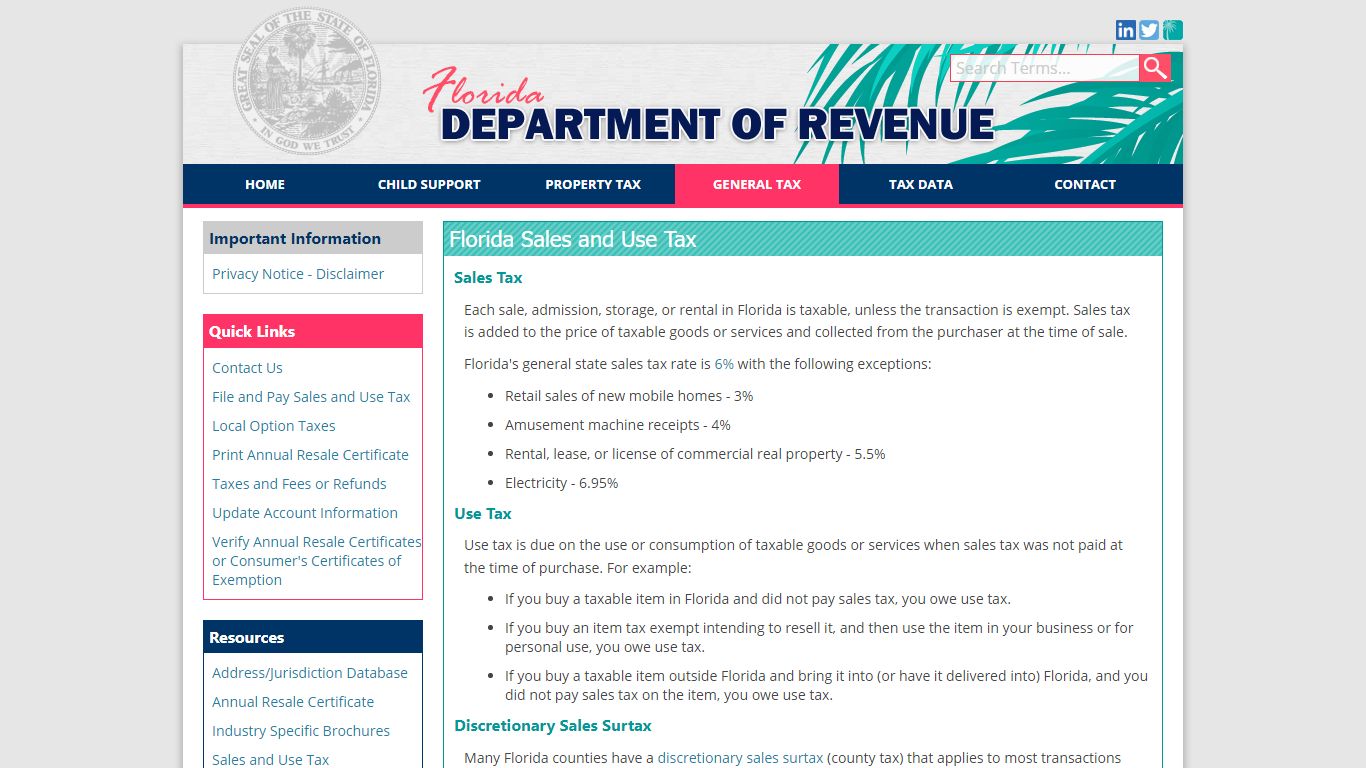
Task: Focus the Search Terms input field
Action: (1044, 68)
